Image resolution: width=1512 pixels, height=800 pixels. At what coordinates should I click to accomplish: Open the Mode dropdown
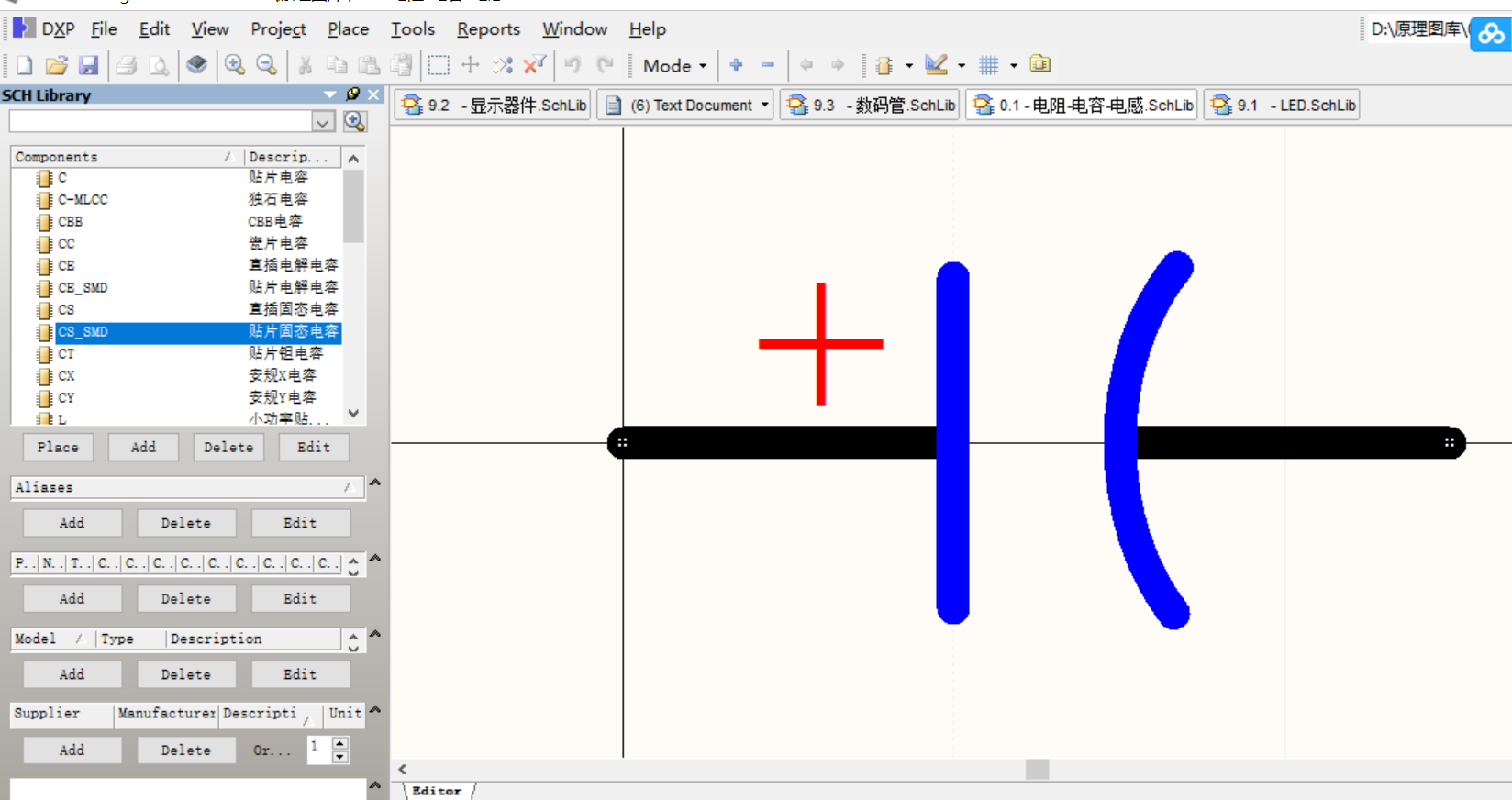pos(675,66)
